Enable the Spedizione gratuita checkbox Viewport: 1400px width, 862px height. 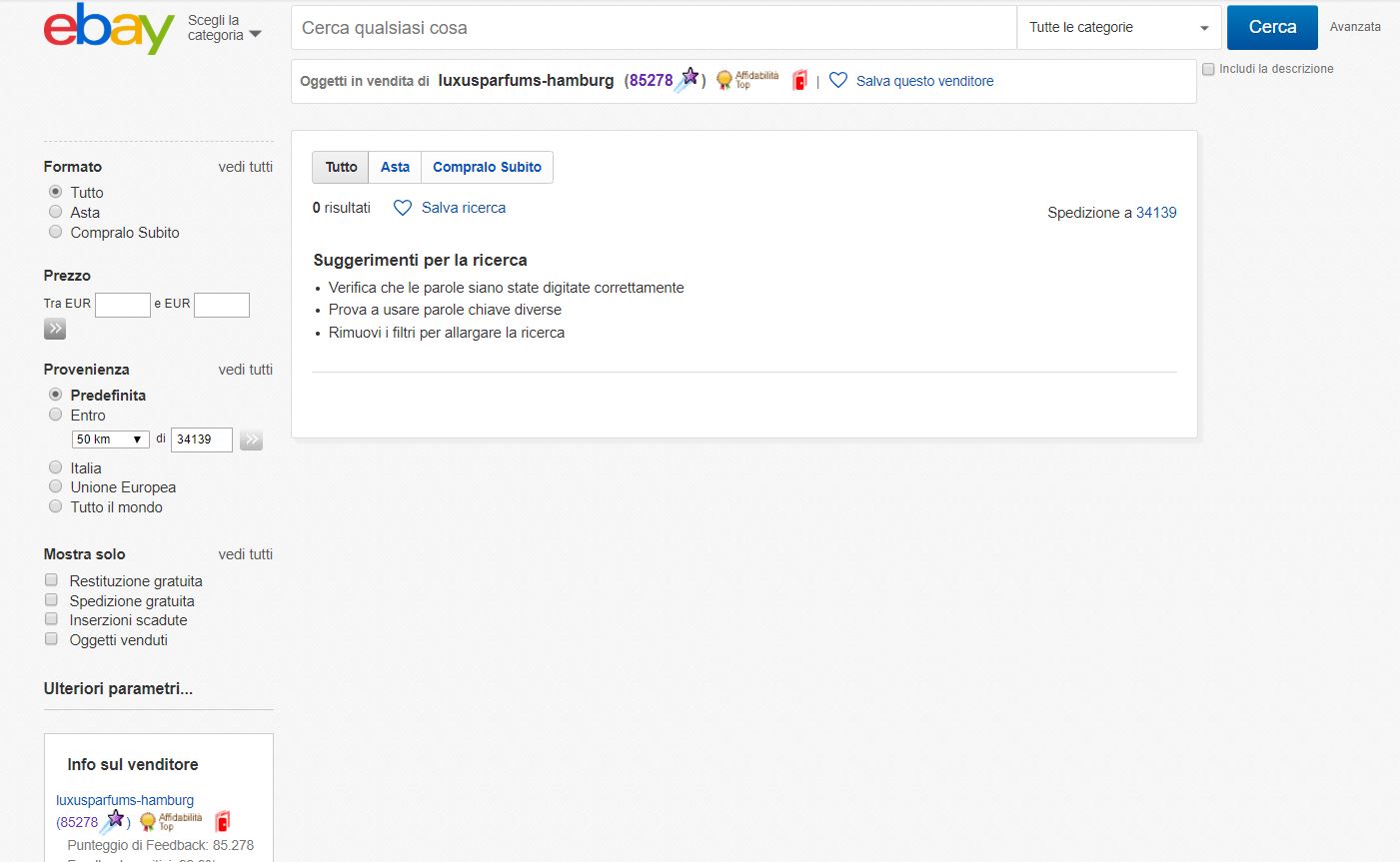pos(51,600)
